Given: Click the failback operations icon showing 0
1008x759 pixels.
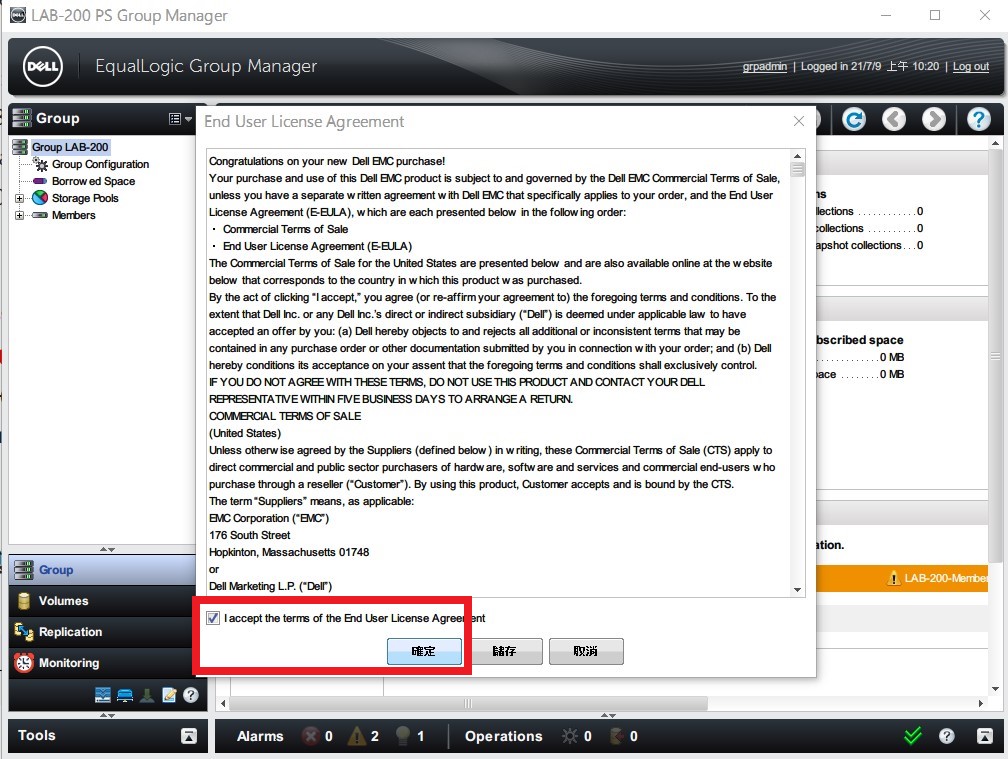Looking at the screenshot, I should click(x=616, y=736).
